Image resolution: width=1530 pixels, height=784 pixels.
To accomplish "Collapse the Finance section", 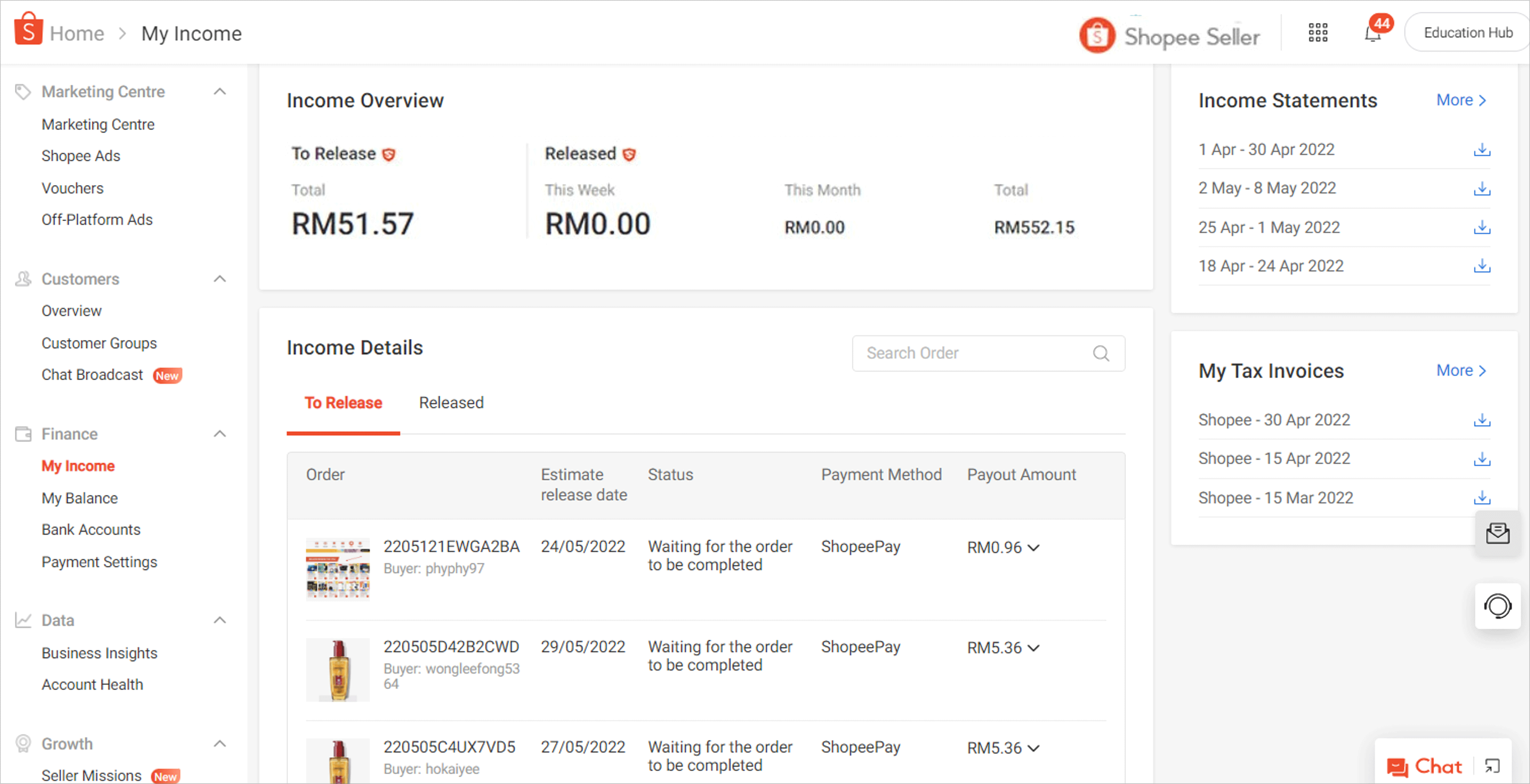I will [x=220, y=434].
